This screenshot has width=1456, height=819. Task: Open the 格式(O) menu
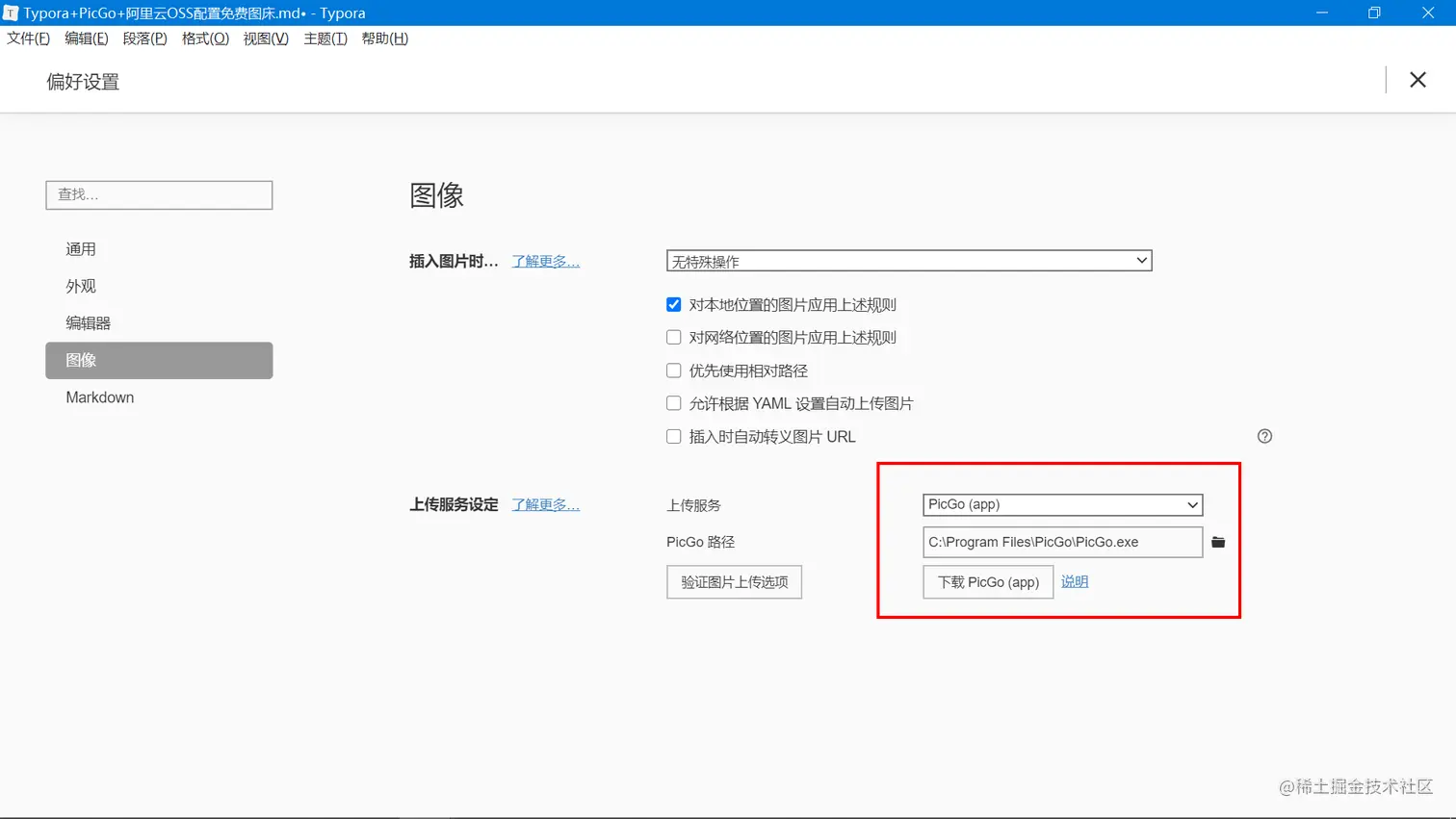[x=205, y=38]
